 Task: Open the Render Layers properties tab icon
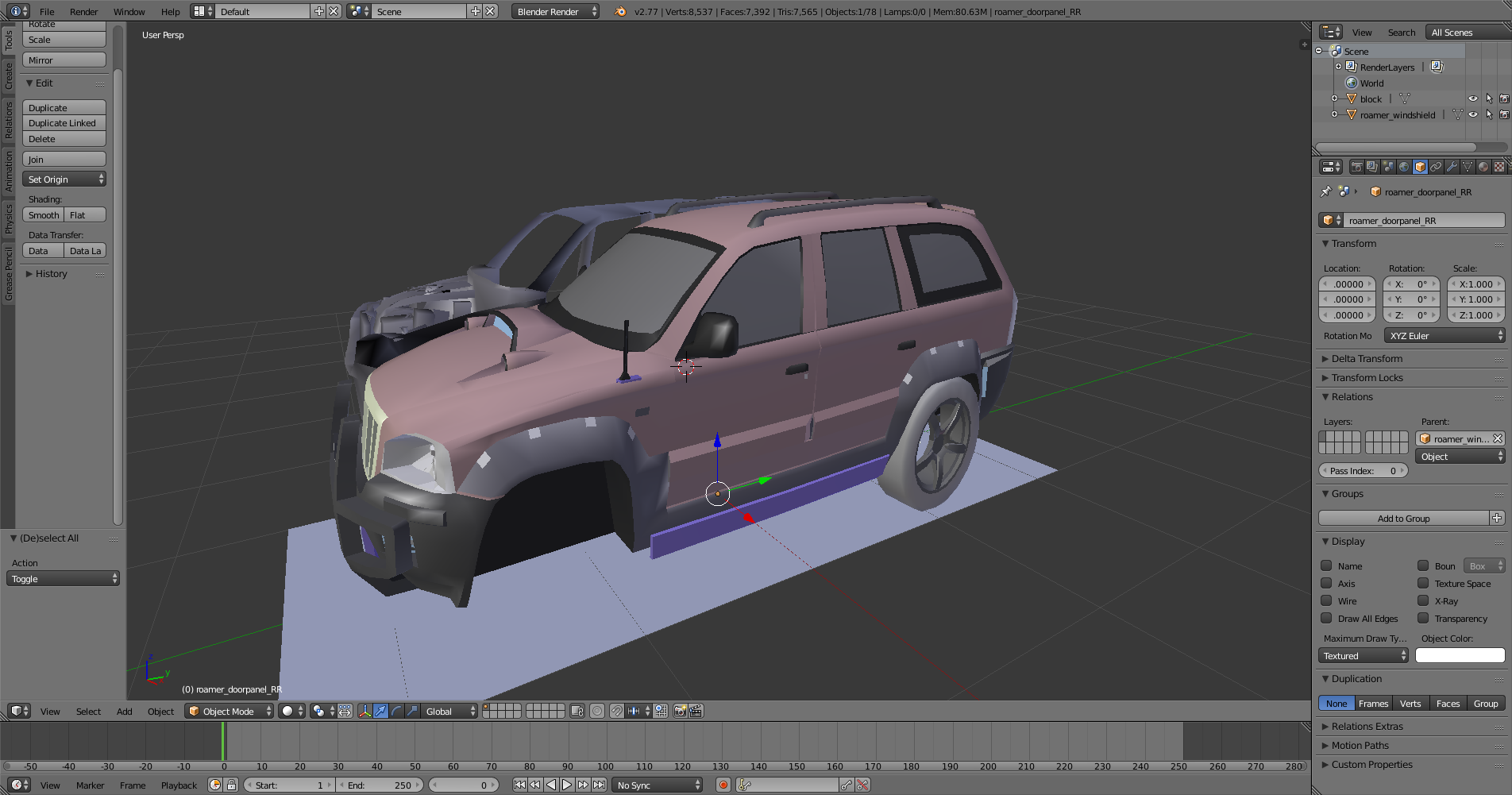(1372, 167)
